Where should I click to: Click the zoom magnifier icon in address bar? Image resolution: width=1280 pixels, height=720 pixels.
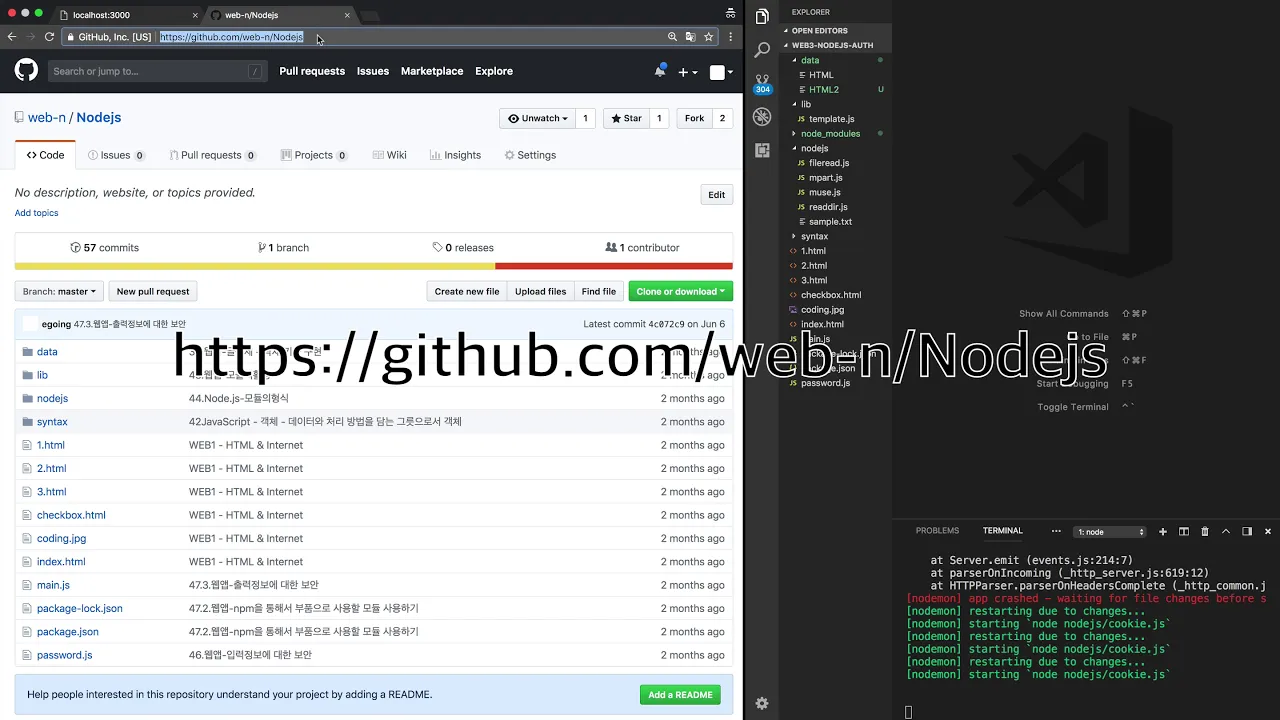(x=672, y=37)
